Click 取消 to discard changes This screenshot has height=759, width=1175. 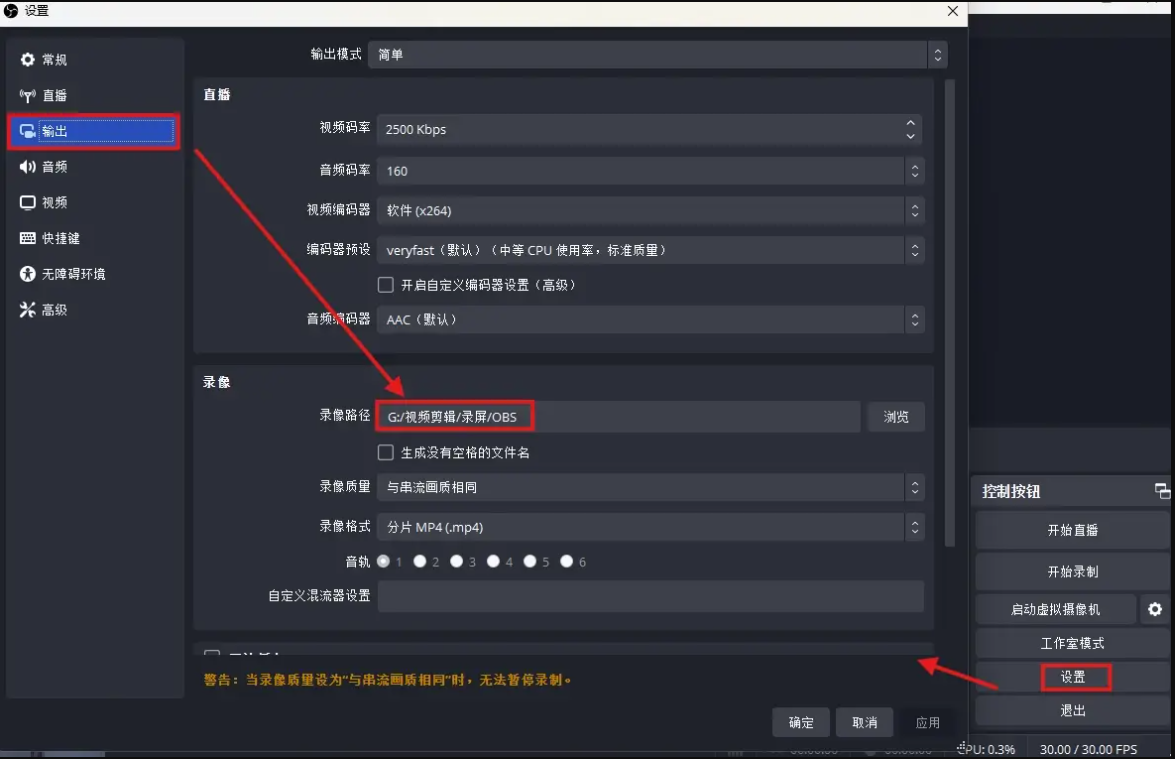864,722
